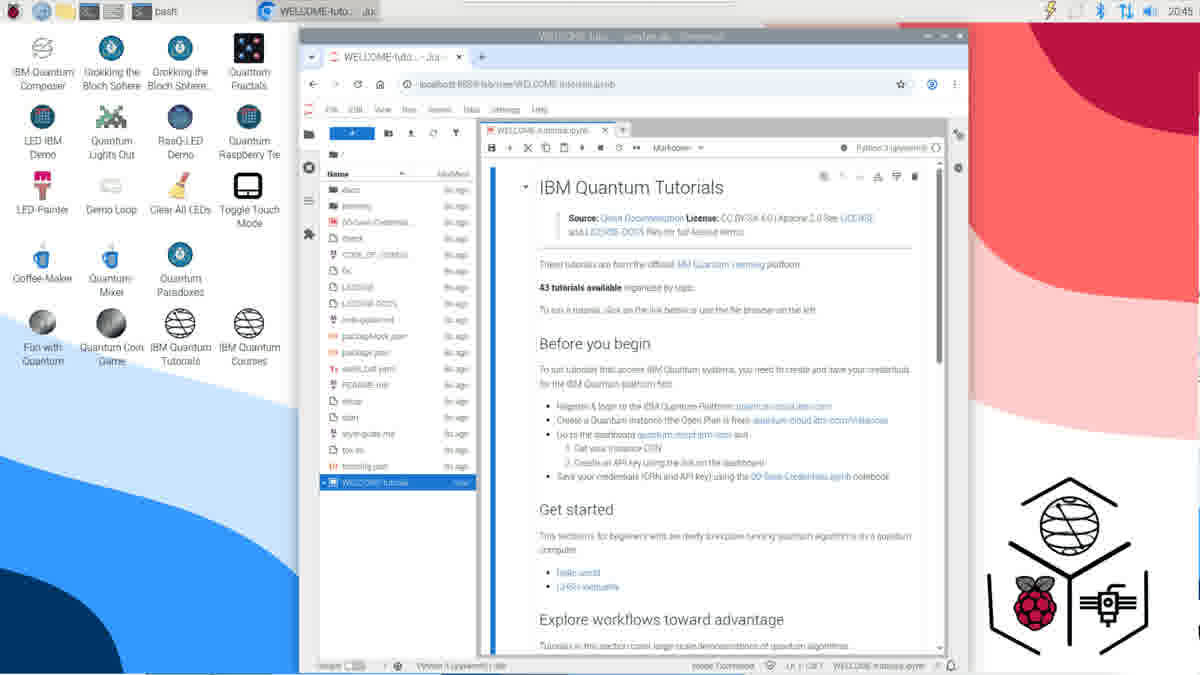Cut the selected cell with scissors icon

click(528, 148)
